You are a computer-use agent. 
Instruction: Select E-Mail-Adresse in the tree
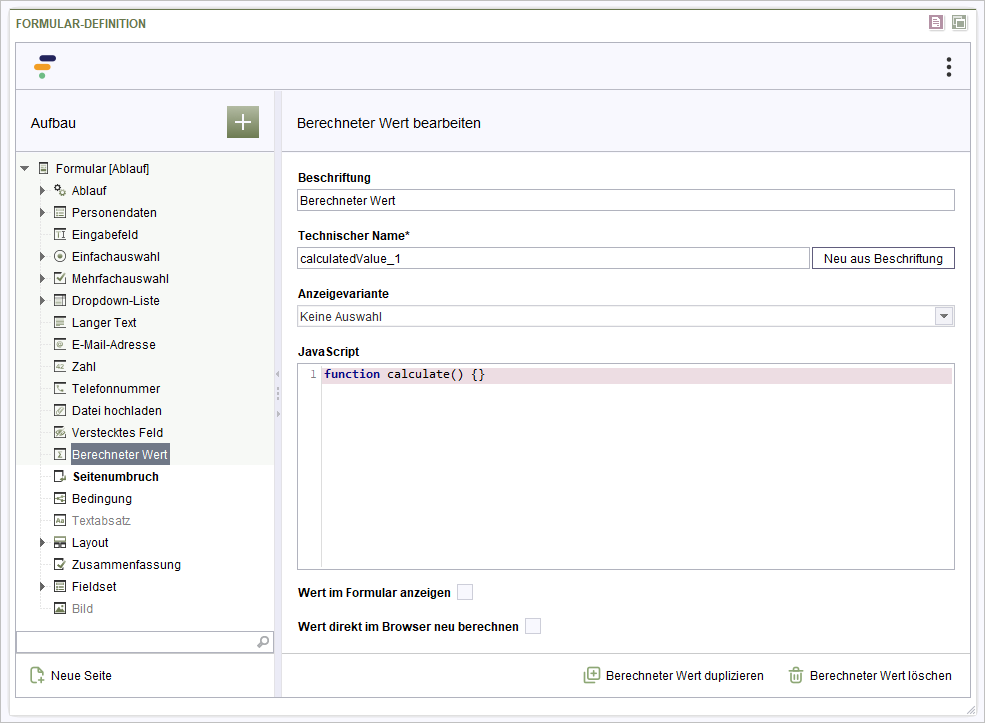coord(114,344)
